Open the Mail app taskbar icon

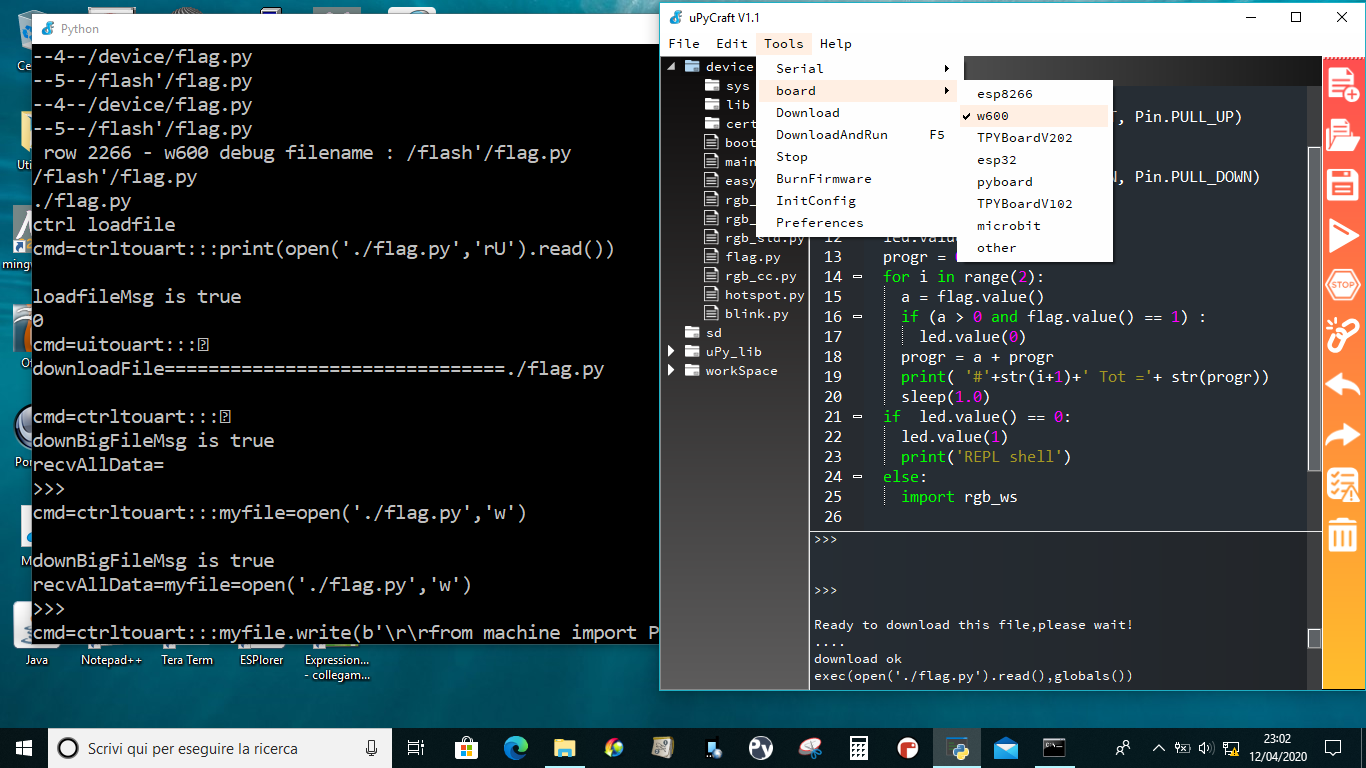click(x=1005, y=748)
